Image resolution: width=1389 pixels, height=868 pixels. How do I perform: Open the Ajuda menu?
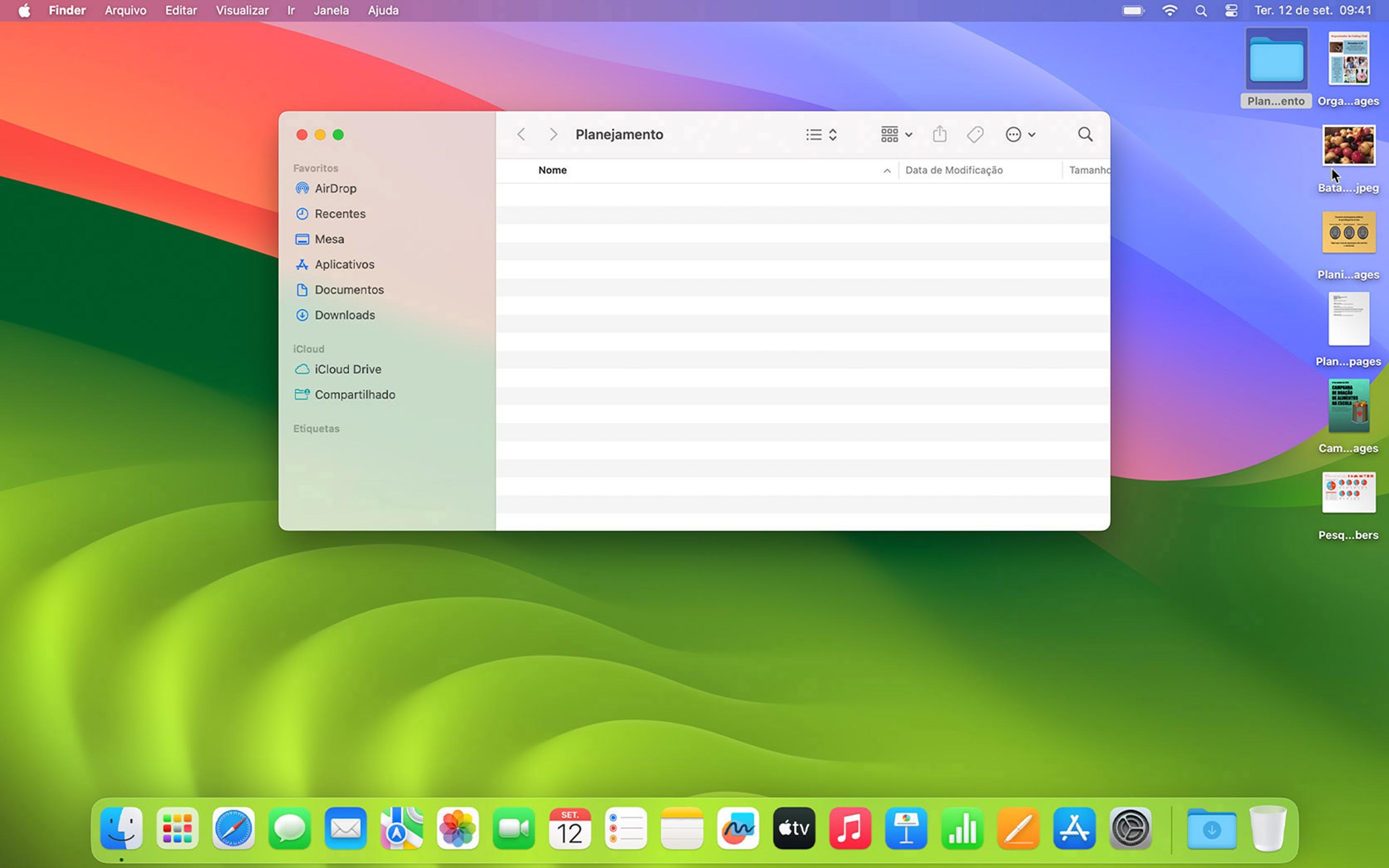tap(383, 10)
